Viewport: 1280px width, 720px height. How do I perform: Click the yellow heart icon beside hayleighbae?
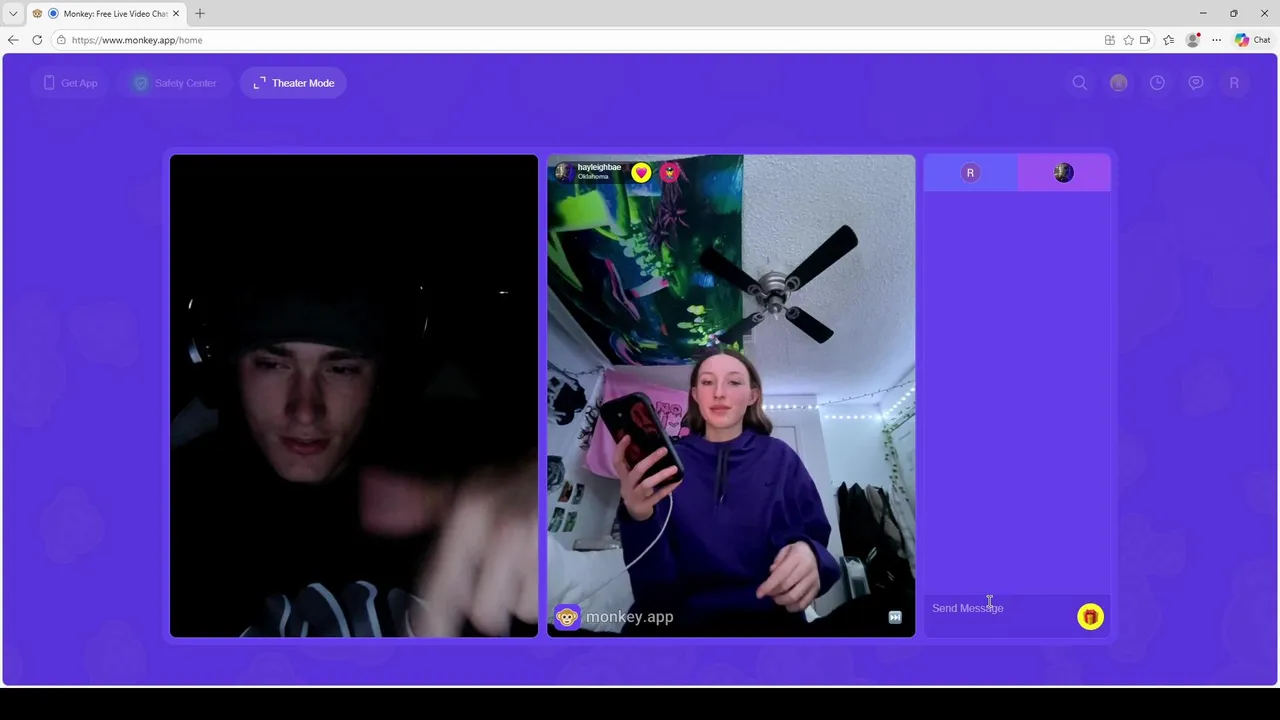pos(641,172)
